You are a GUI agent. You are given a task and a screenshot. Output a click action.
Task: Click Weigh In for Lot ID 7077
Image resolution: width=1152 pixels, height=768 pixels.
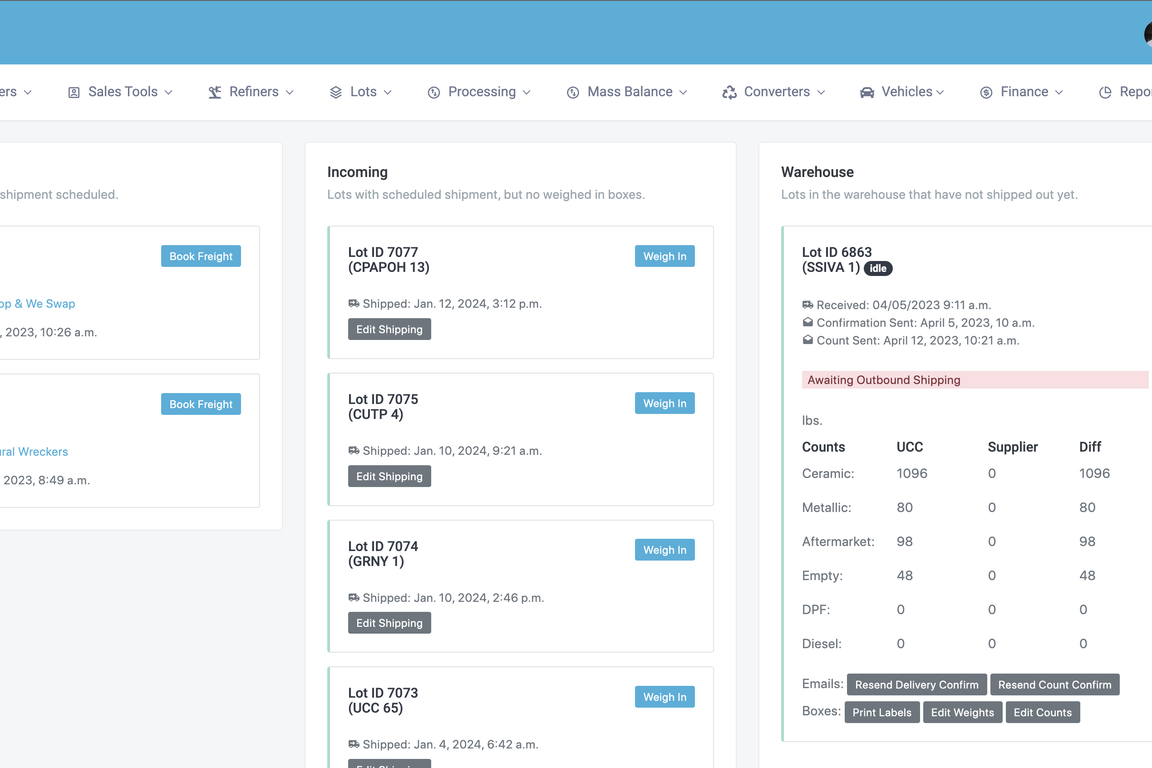point(664,255)
